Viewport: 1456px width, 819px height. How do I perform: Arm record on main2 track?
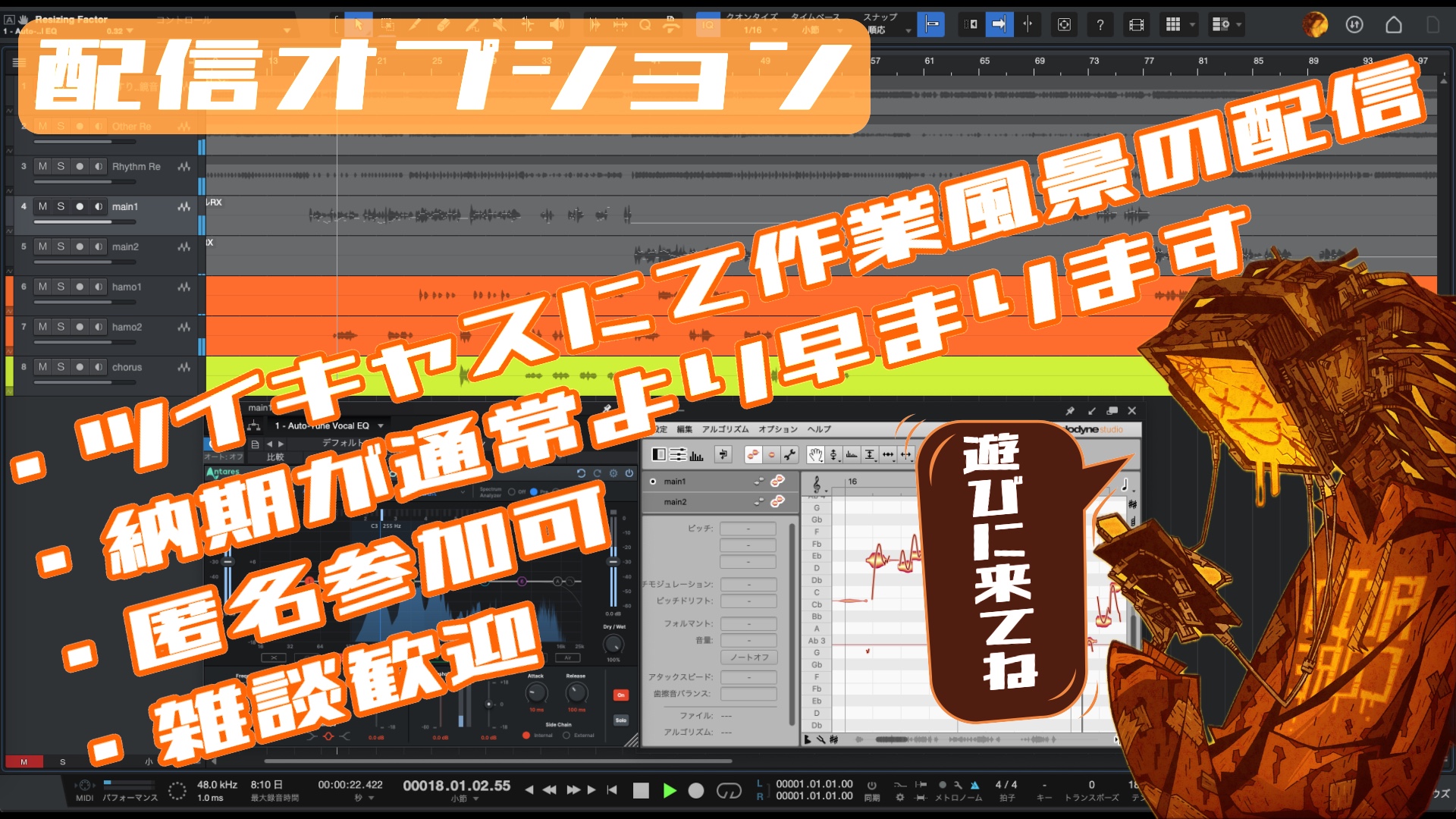pos(80,246)
